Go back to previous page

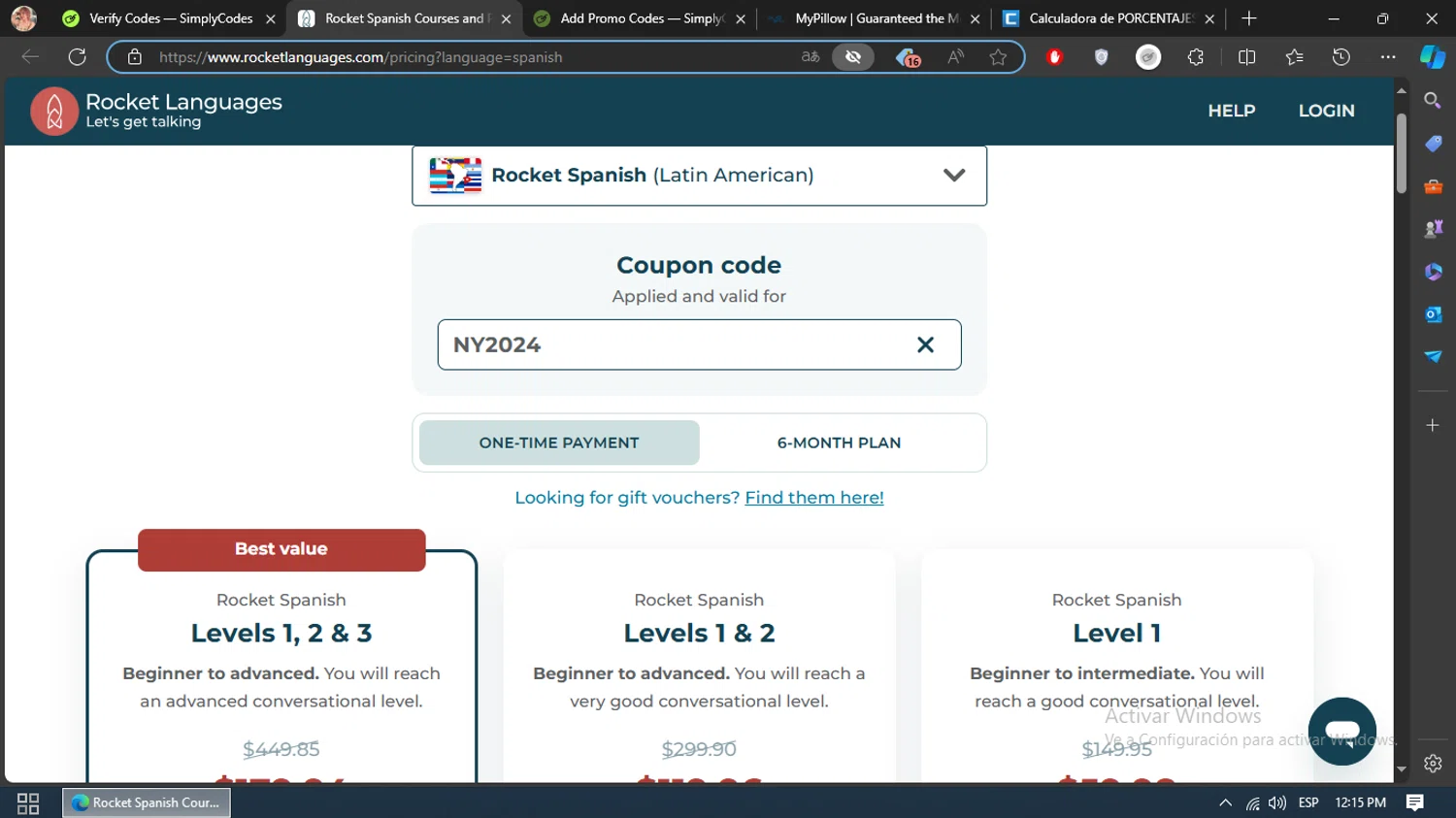click(x=30, y=57)
